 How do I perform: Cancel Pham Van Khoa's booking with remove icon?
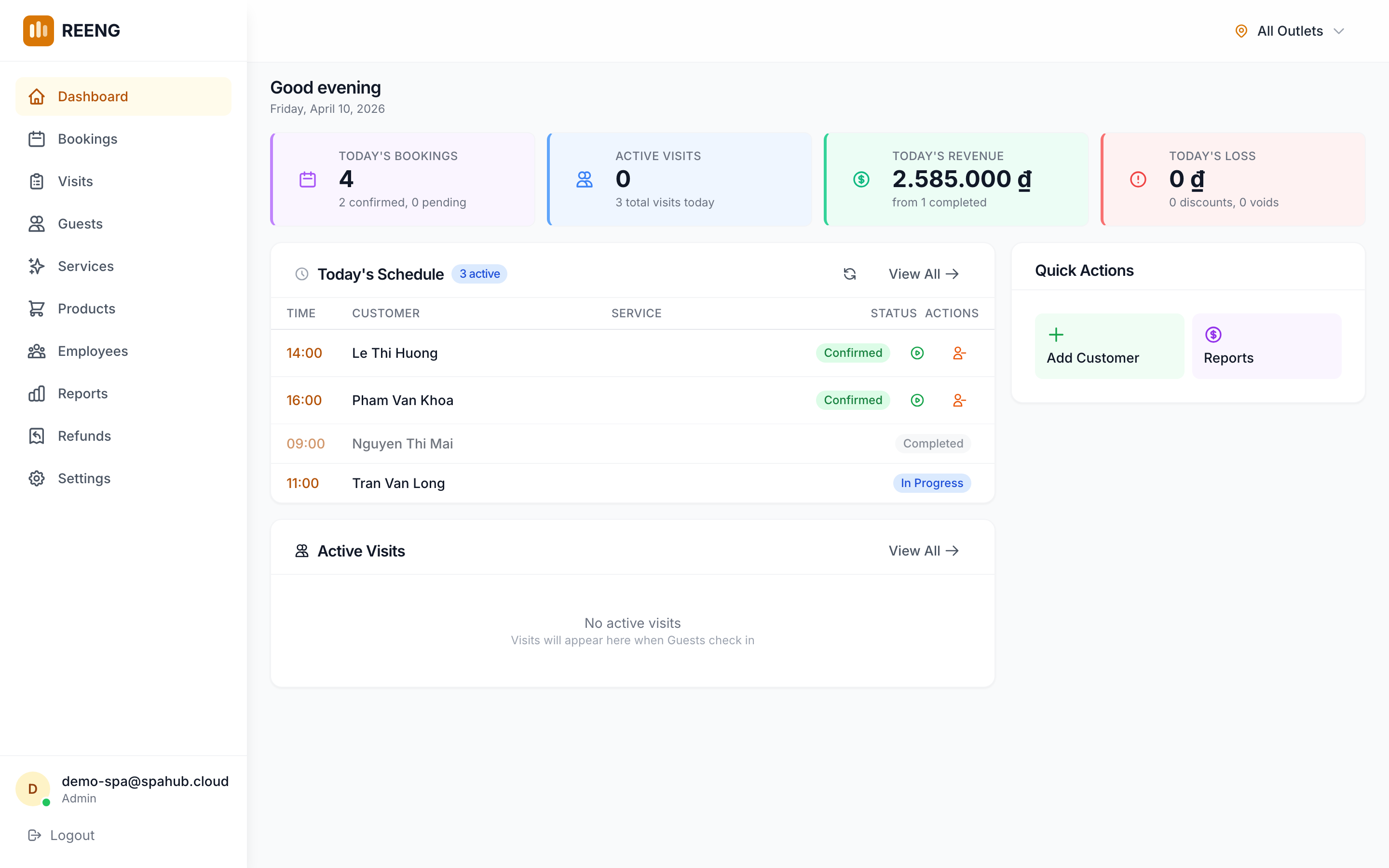[x=959, y=400]
